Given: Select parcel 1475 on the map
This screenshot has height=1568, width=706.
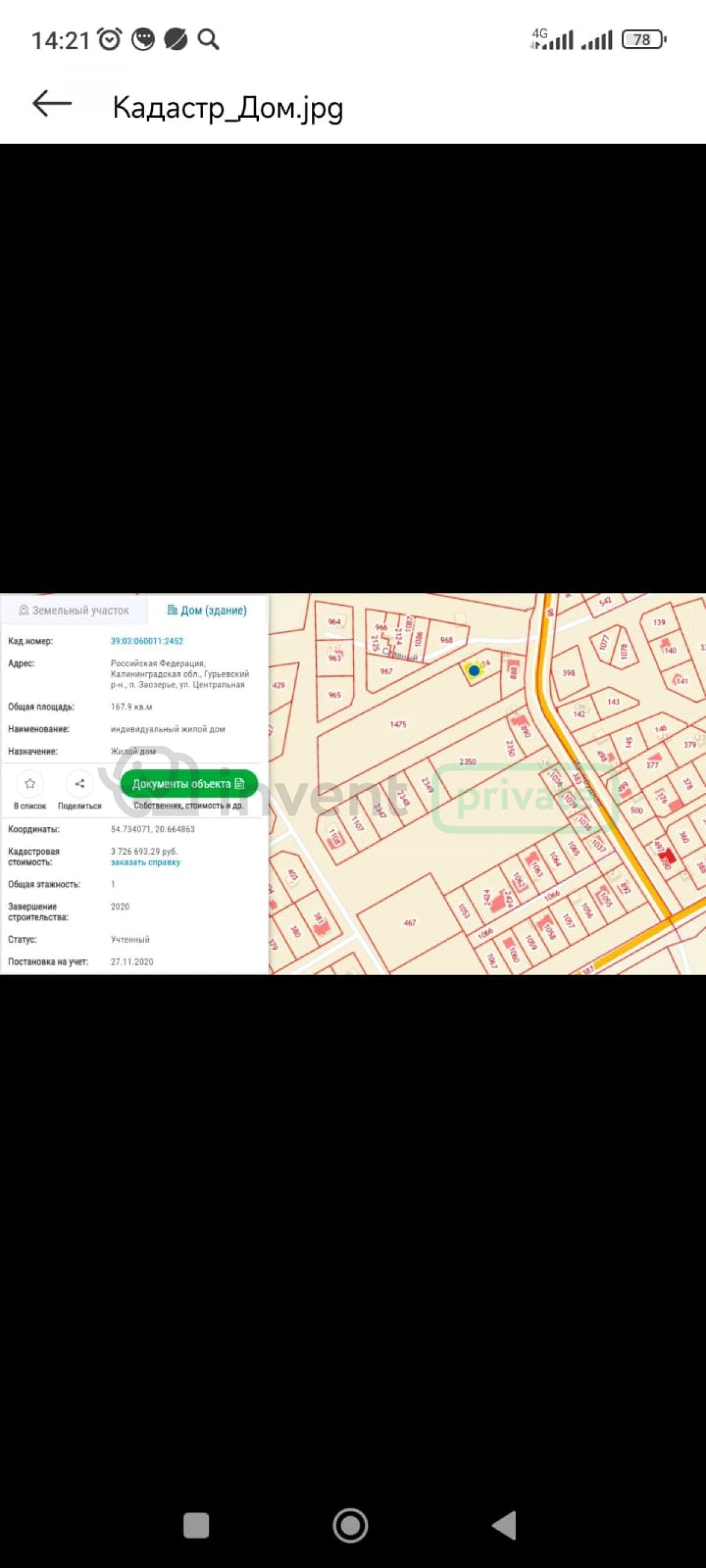Looking at the screenshot, I should [398, 725].
